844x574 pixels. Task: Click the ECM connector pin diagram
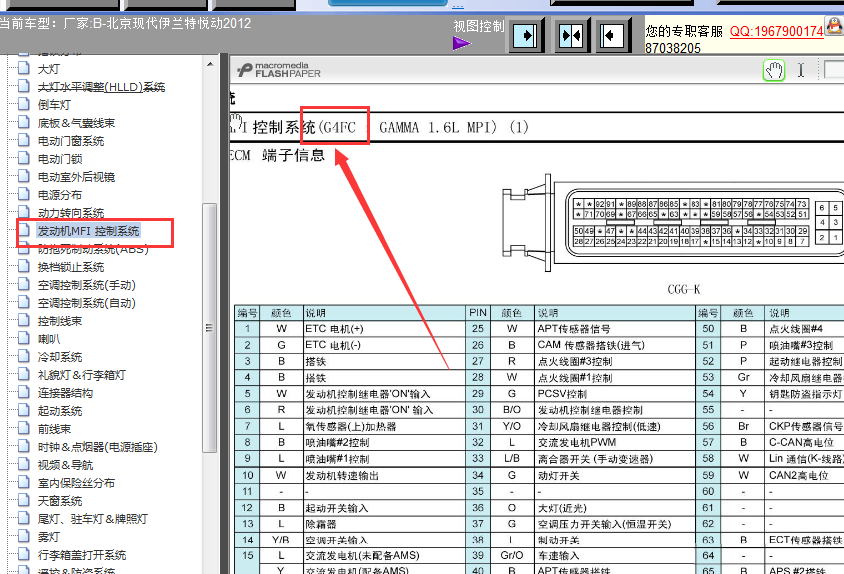click(673, 224)
